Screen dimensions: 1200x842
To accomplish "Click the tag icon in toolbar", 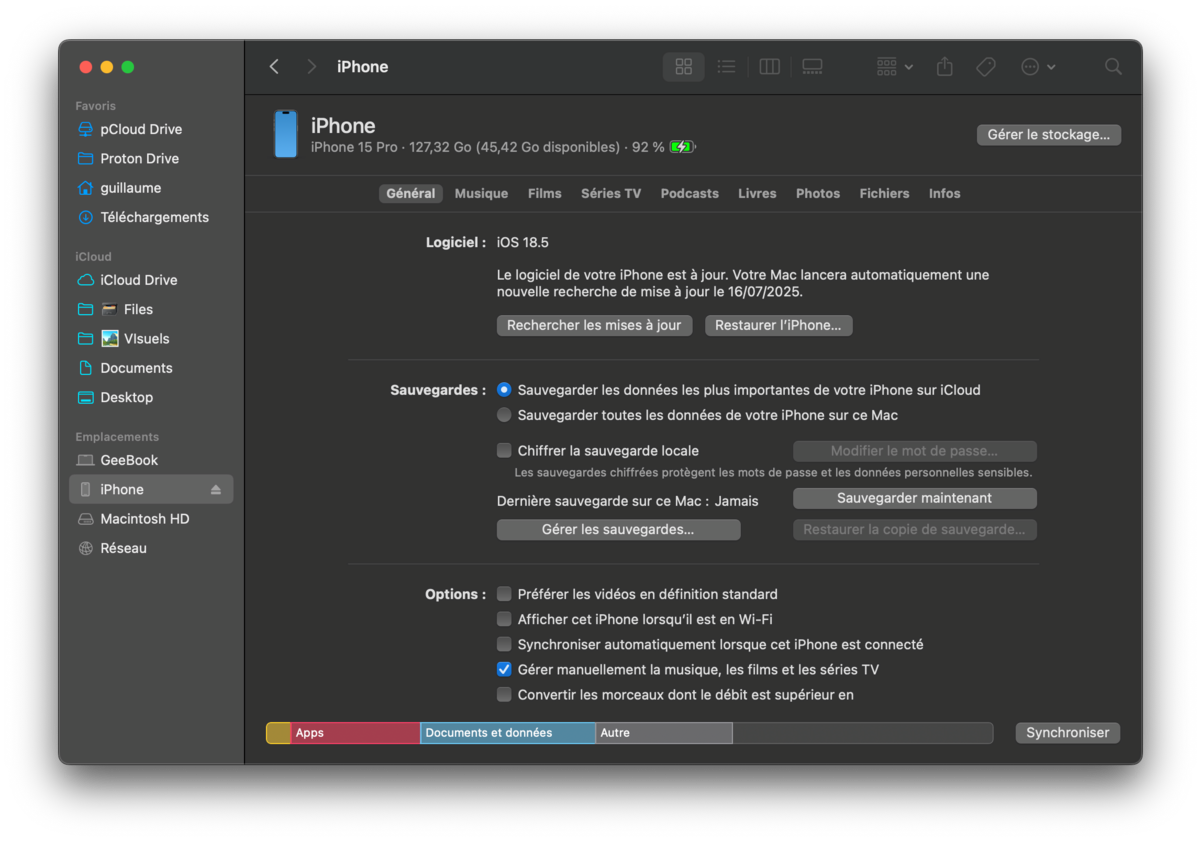I will click(x=985, y=67).
